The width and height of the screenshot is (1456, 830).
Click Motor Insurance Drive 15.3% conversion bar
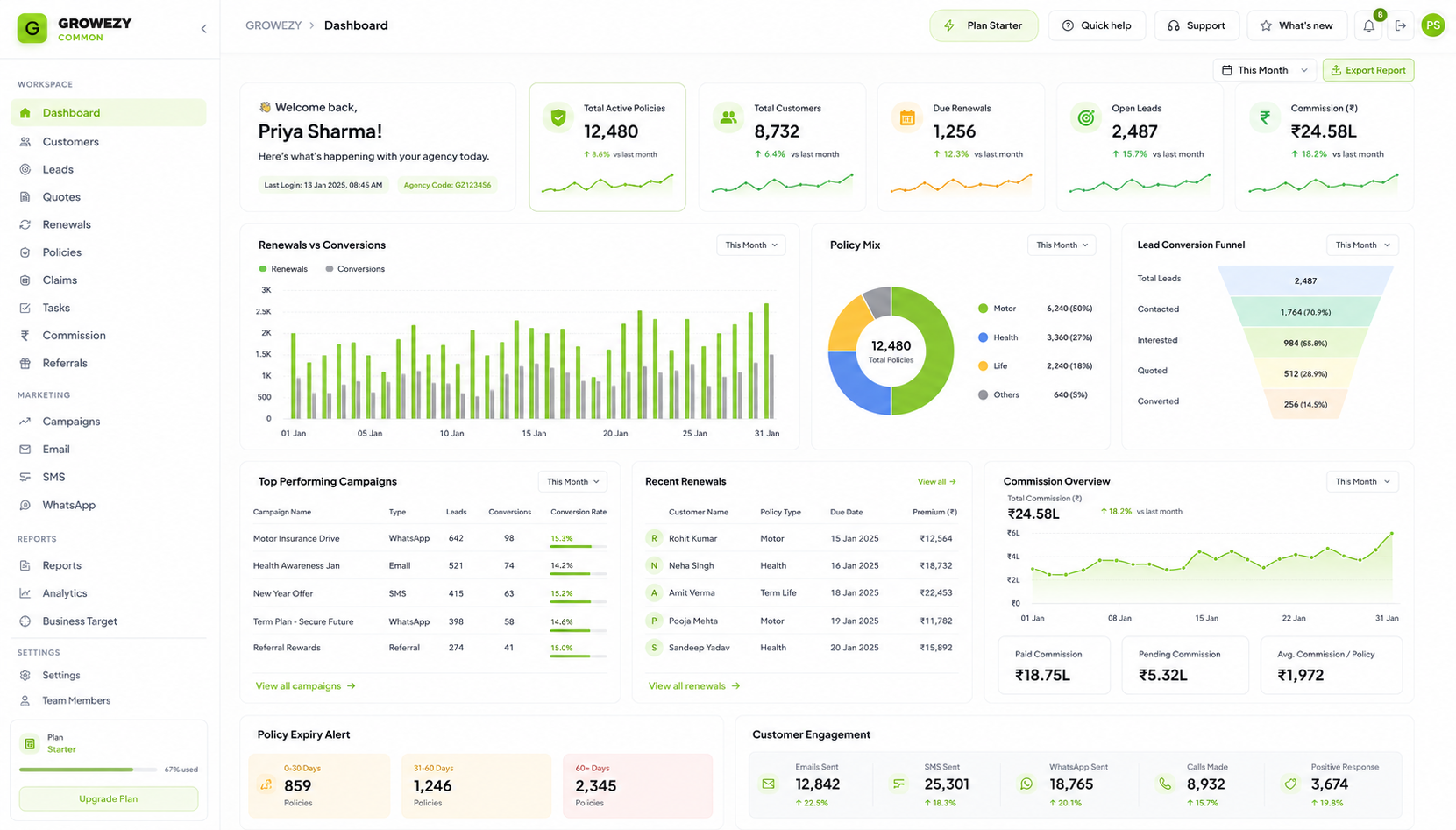(x=578, y=546)
